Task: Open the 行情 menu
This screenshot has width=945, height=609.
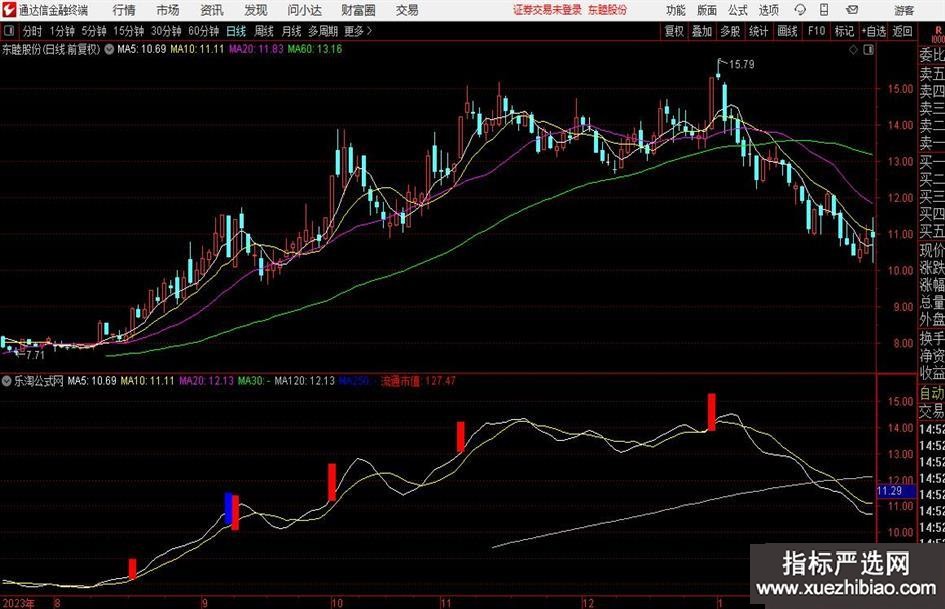Action: pyautogui.click(x=124, y=10)
